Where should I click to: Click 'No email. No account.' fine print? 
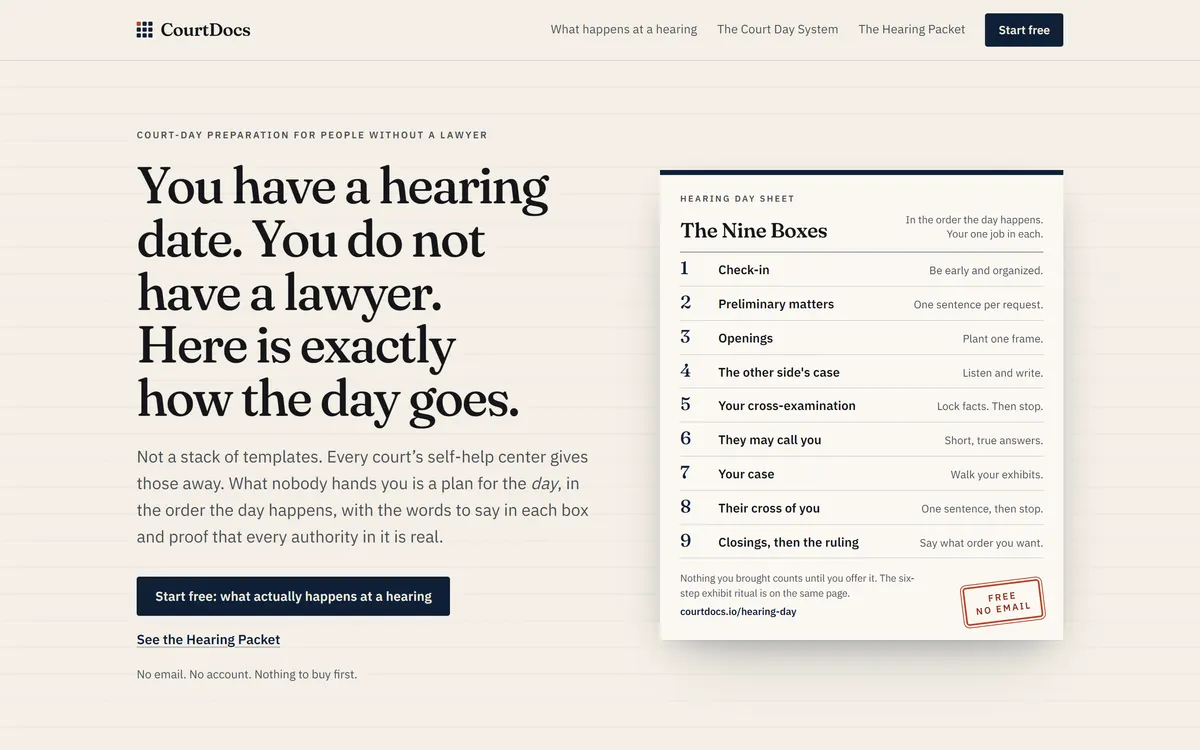click(x=247, y=674)
